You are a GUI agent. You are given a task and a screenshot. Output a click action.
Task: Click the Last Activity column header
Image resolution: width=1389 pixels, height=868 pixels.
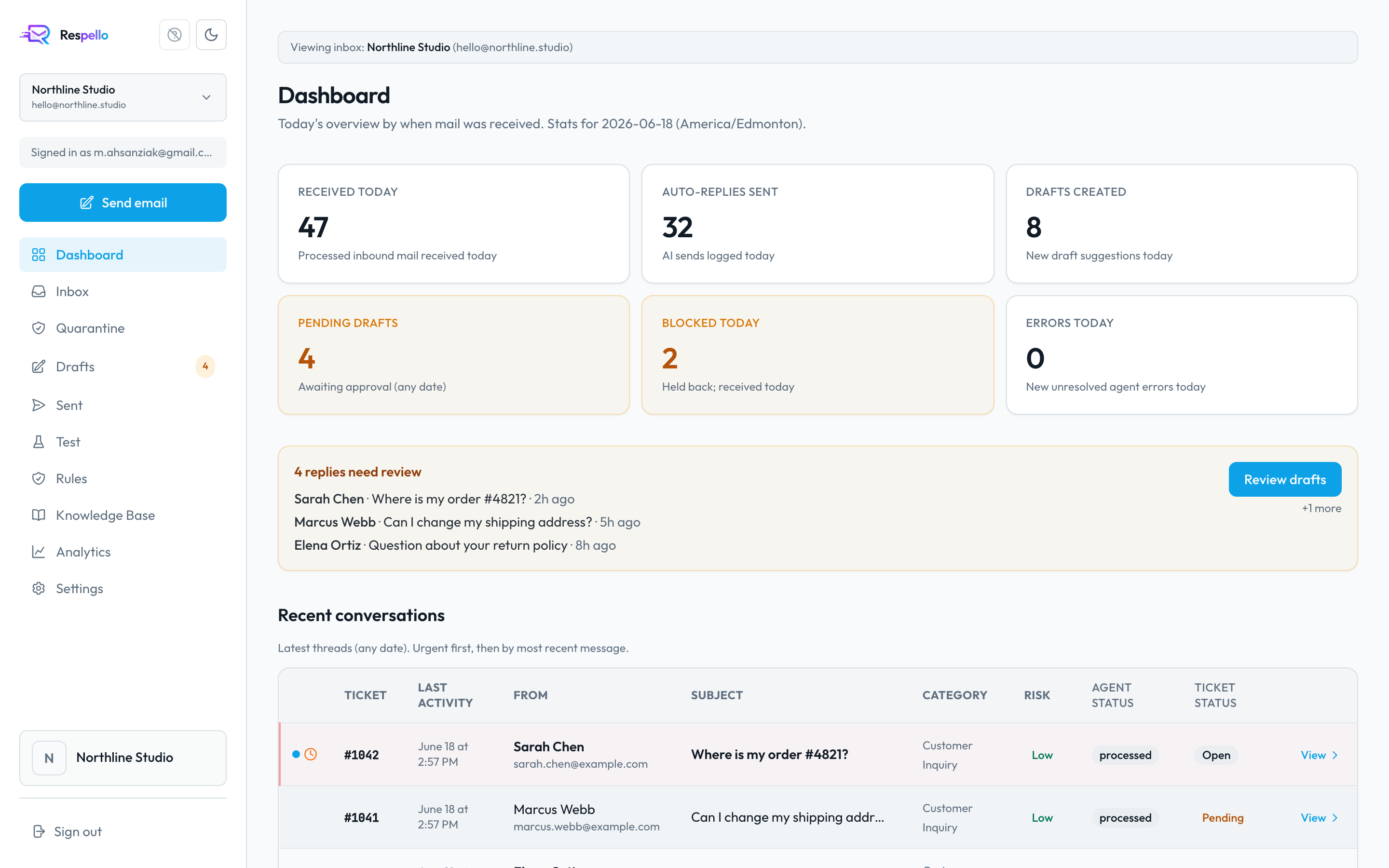click(445, 695)
